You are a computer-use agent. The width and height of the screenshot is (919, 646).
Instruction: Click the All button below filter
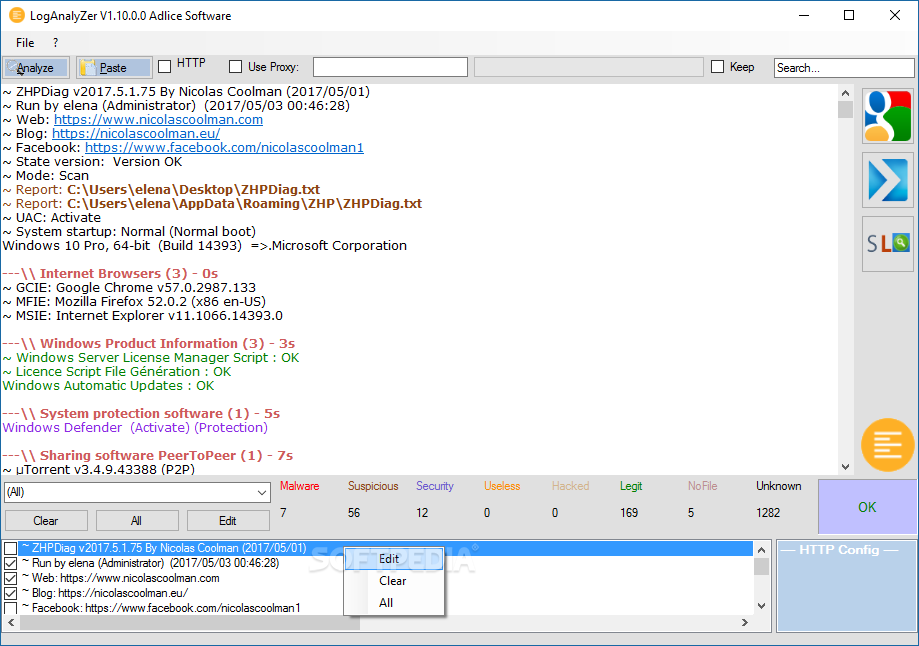tap(137, 521)
